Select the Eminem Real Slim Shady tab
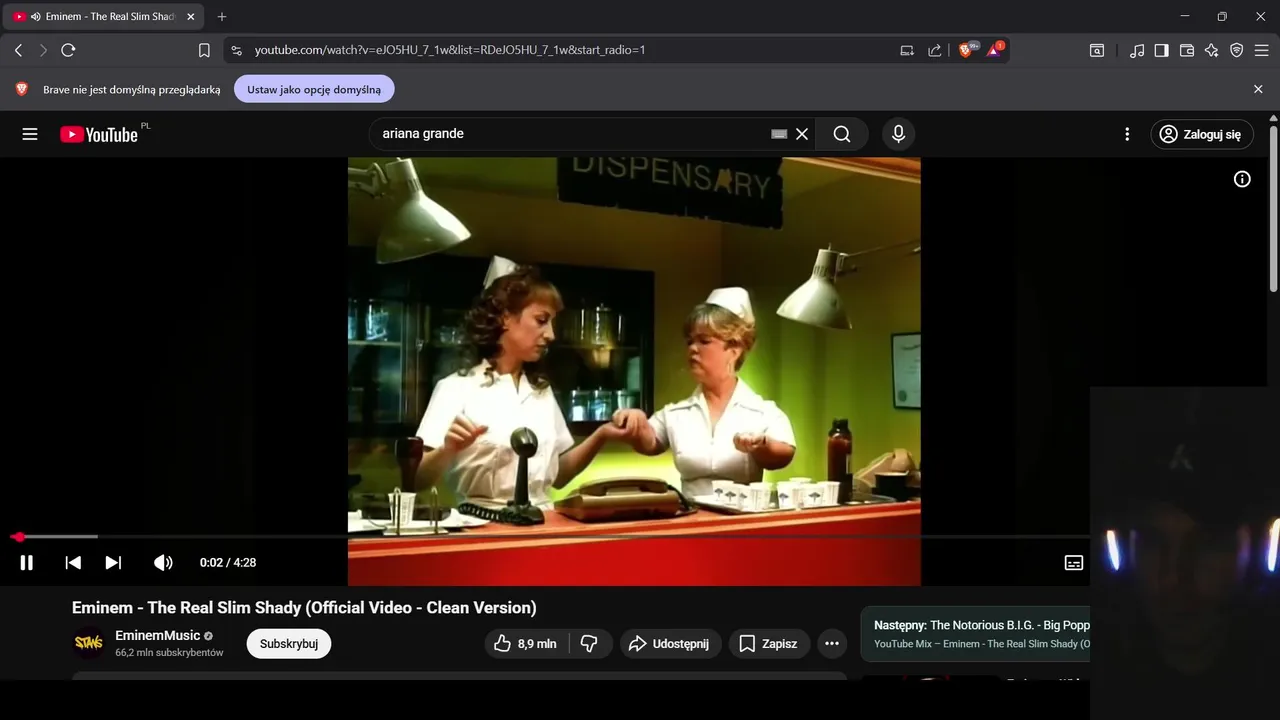The width and height of the screenshot is (1280, 720). click(105, 17)
